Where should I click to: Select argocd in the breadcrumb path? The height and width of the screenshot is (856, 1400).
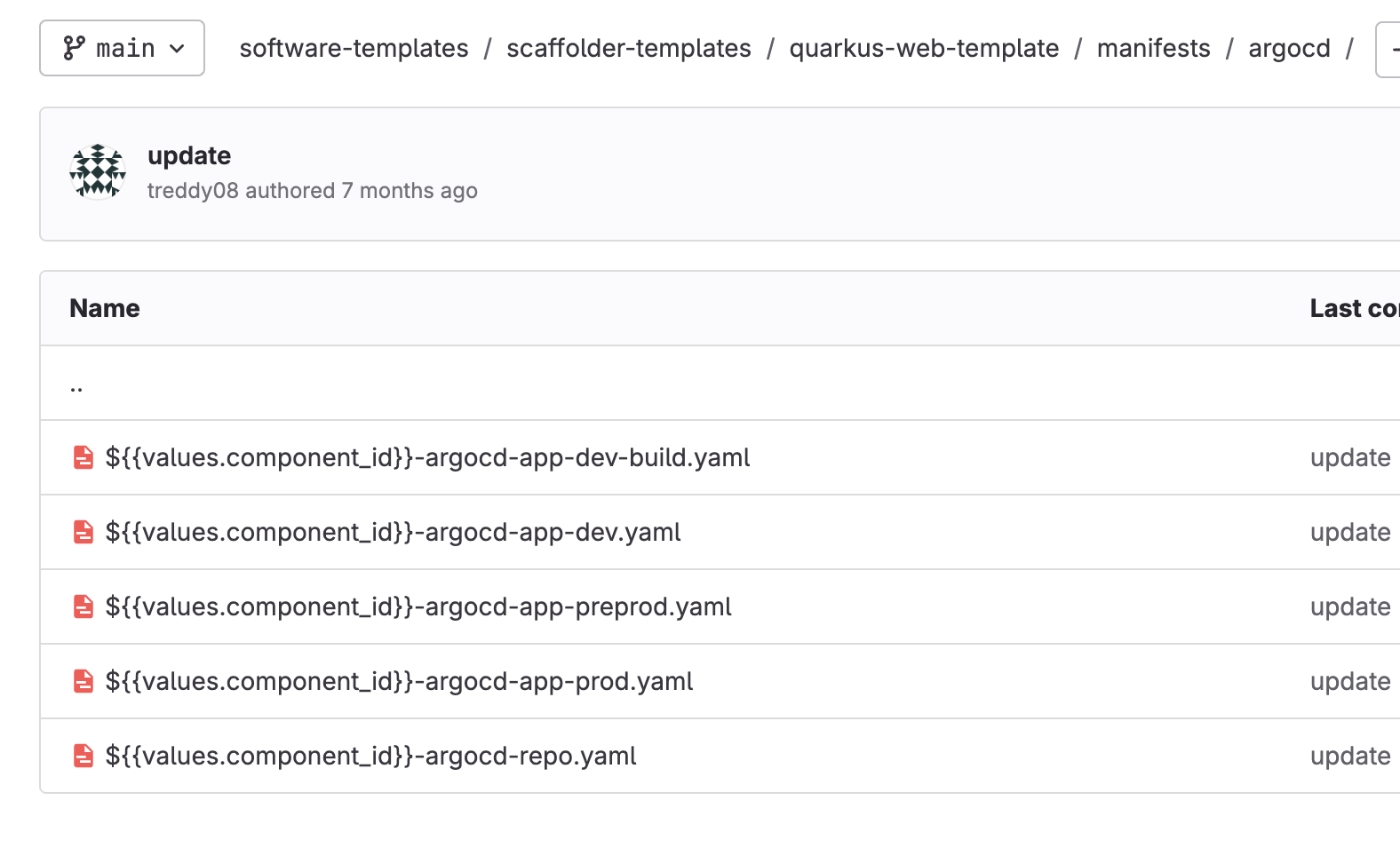click(x=1289, y=48)
